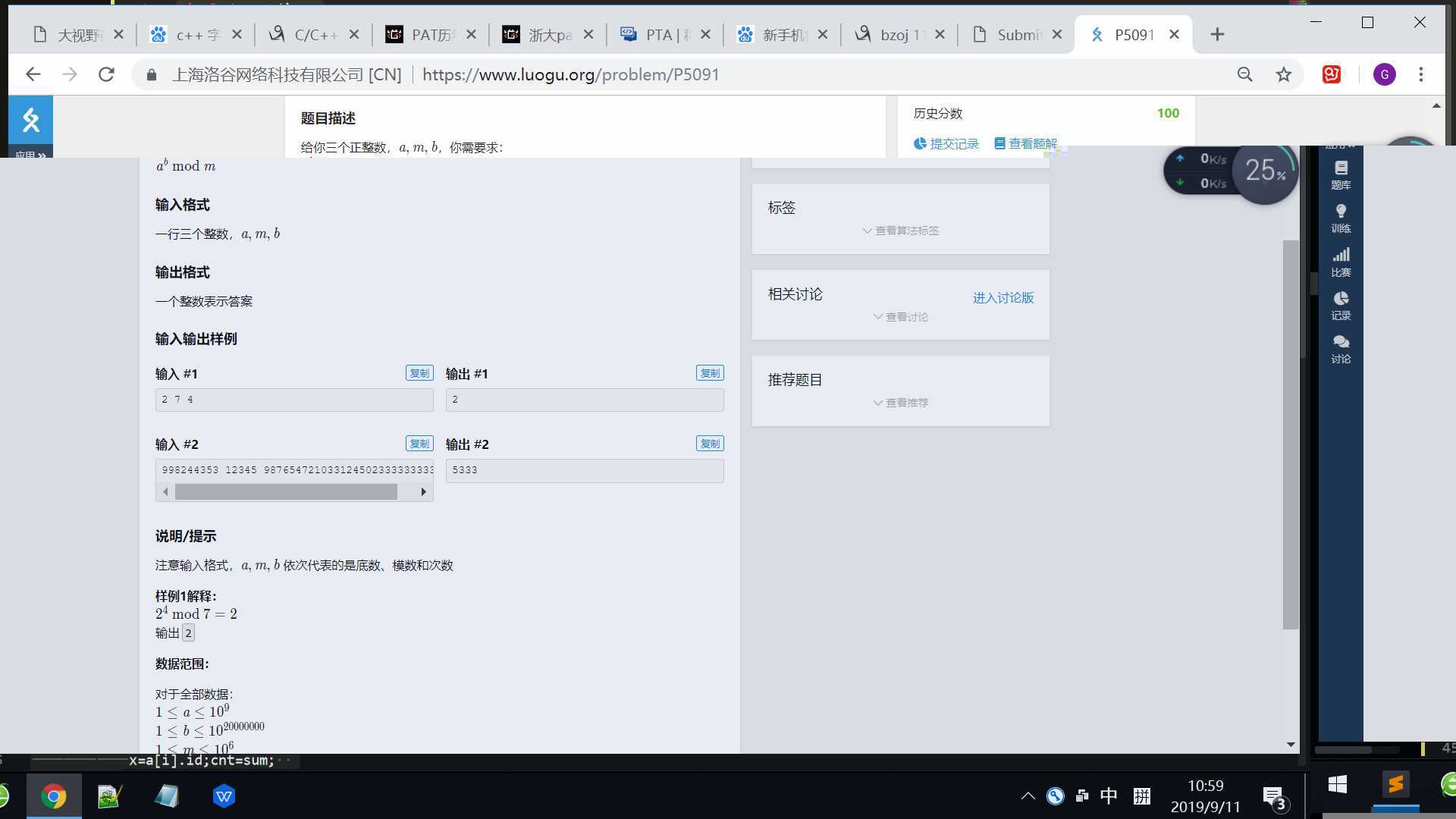Open Chrome three-dot menu

(x=1421, y=74)
